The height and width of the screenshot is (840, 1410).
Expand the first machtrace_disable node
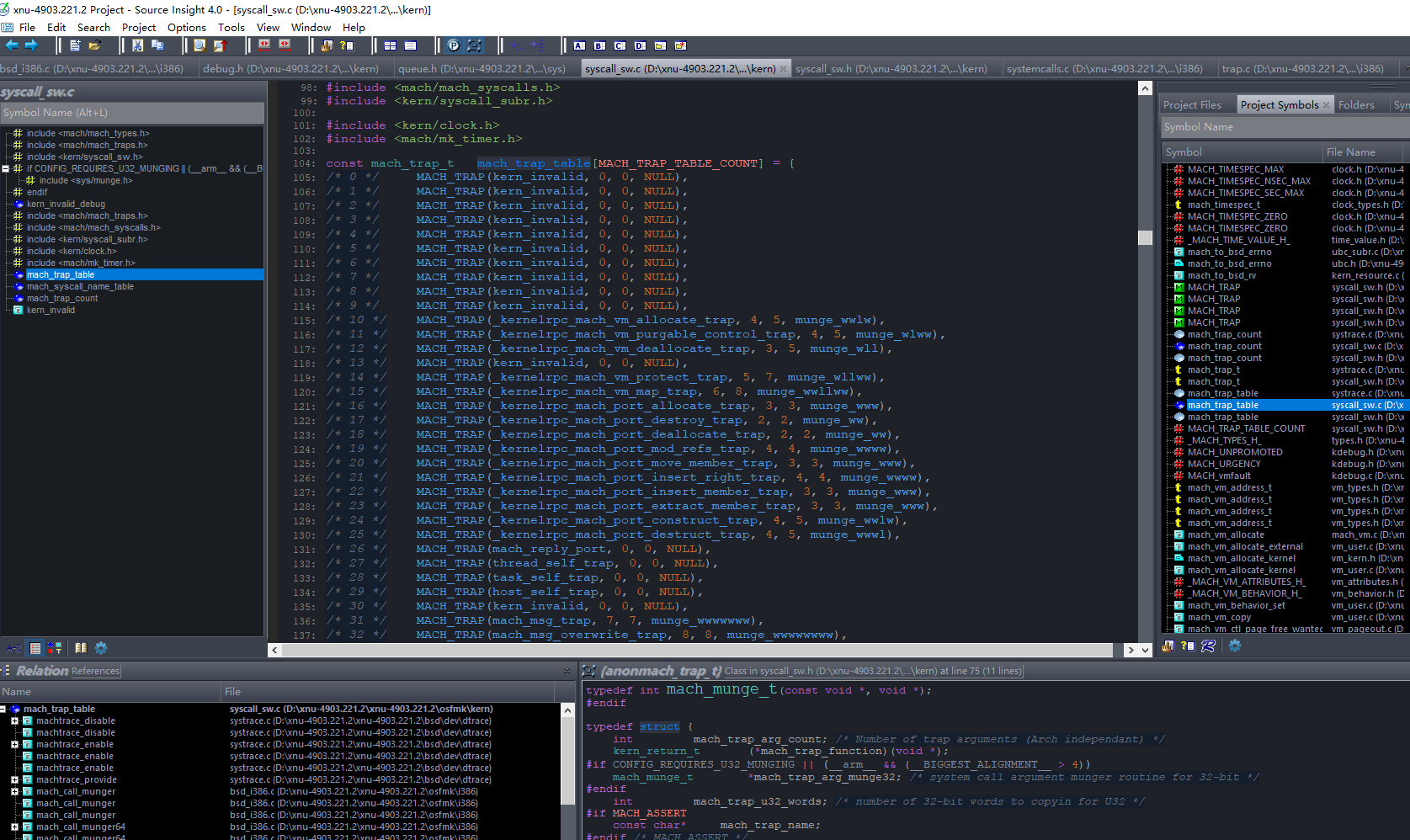14,720
